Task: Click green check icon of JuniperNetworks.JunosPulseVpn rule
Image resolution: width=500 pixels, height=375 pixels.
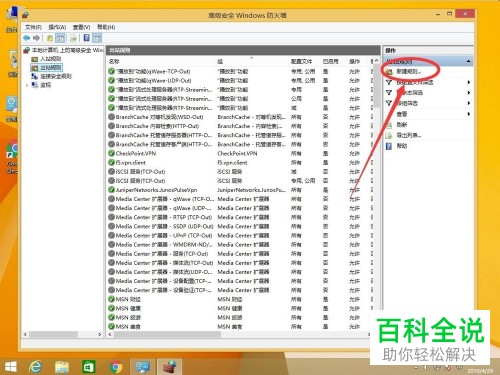Action: 111,190
